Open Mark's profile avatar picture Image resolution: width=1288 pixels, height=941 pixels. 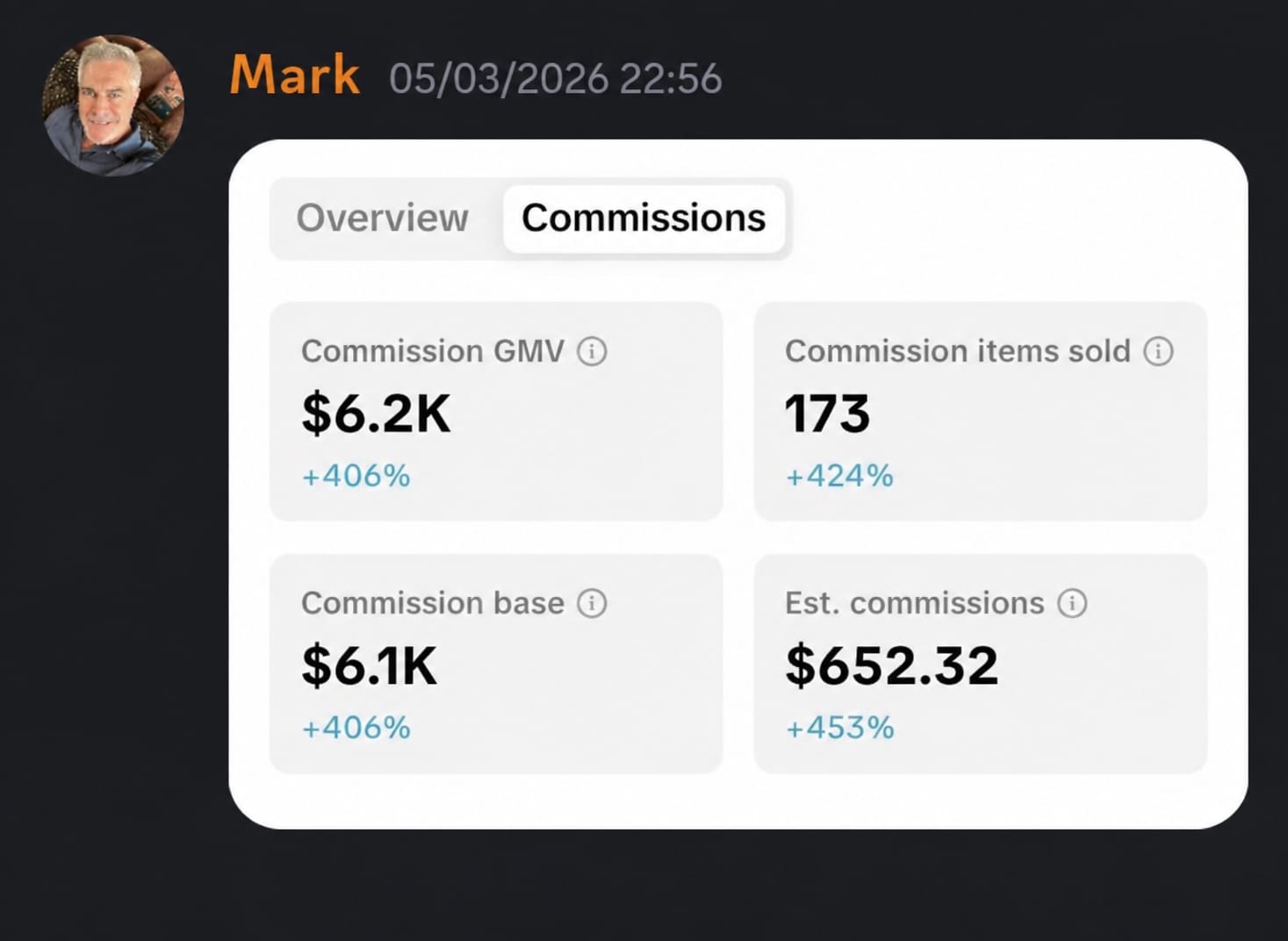(113, 105)
